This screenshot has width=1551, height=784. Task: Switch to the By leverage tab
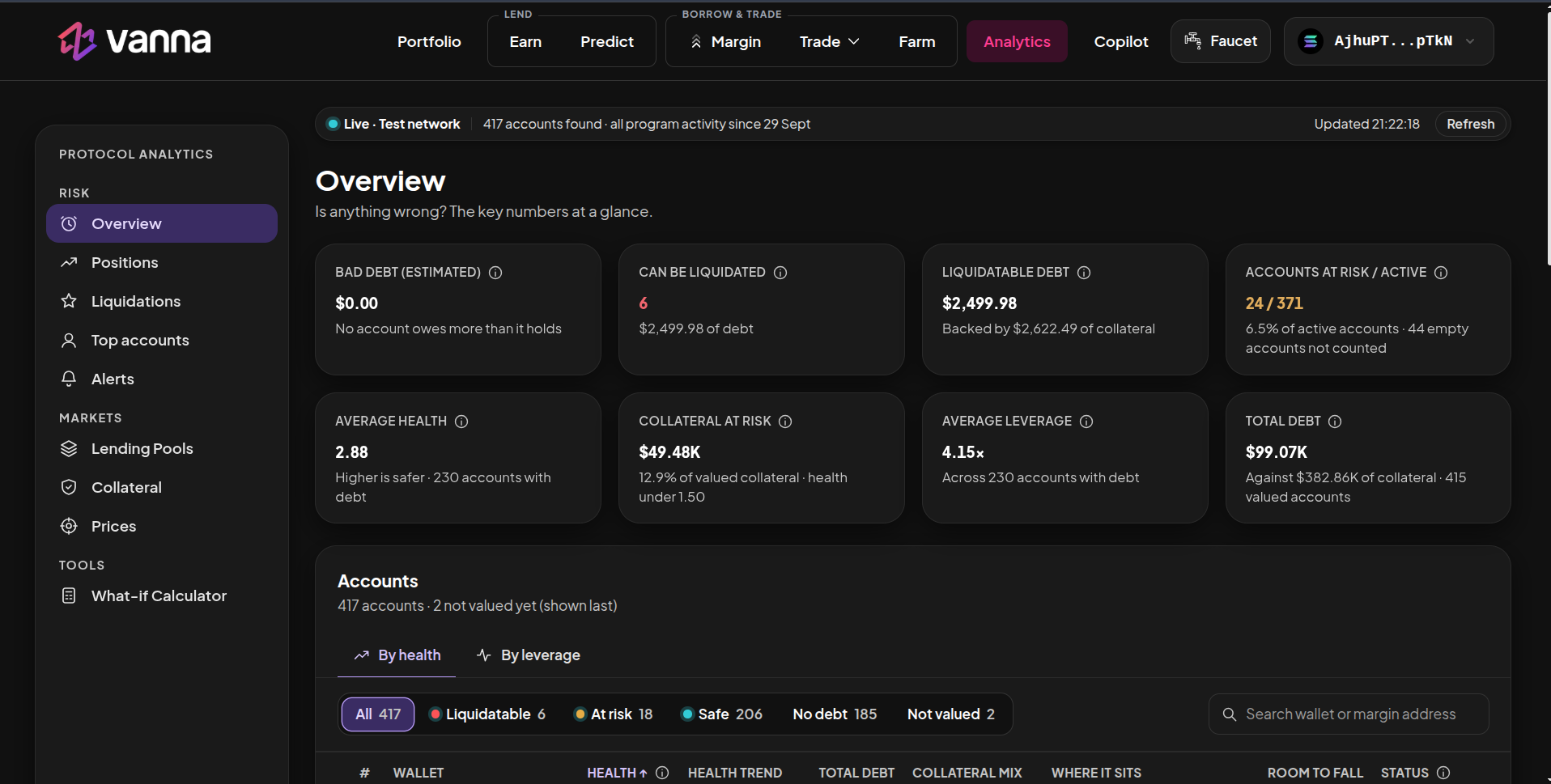pos(529,655)
